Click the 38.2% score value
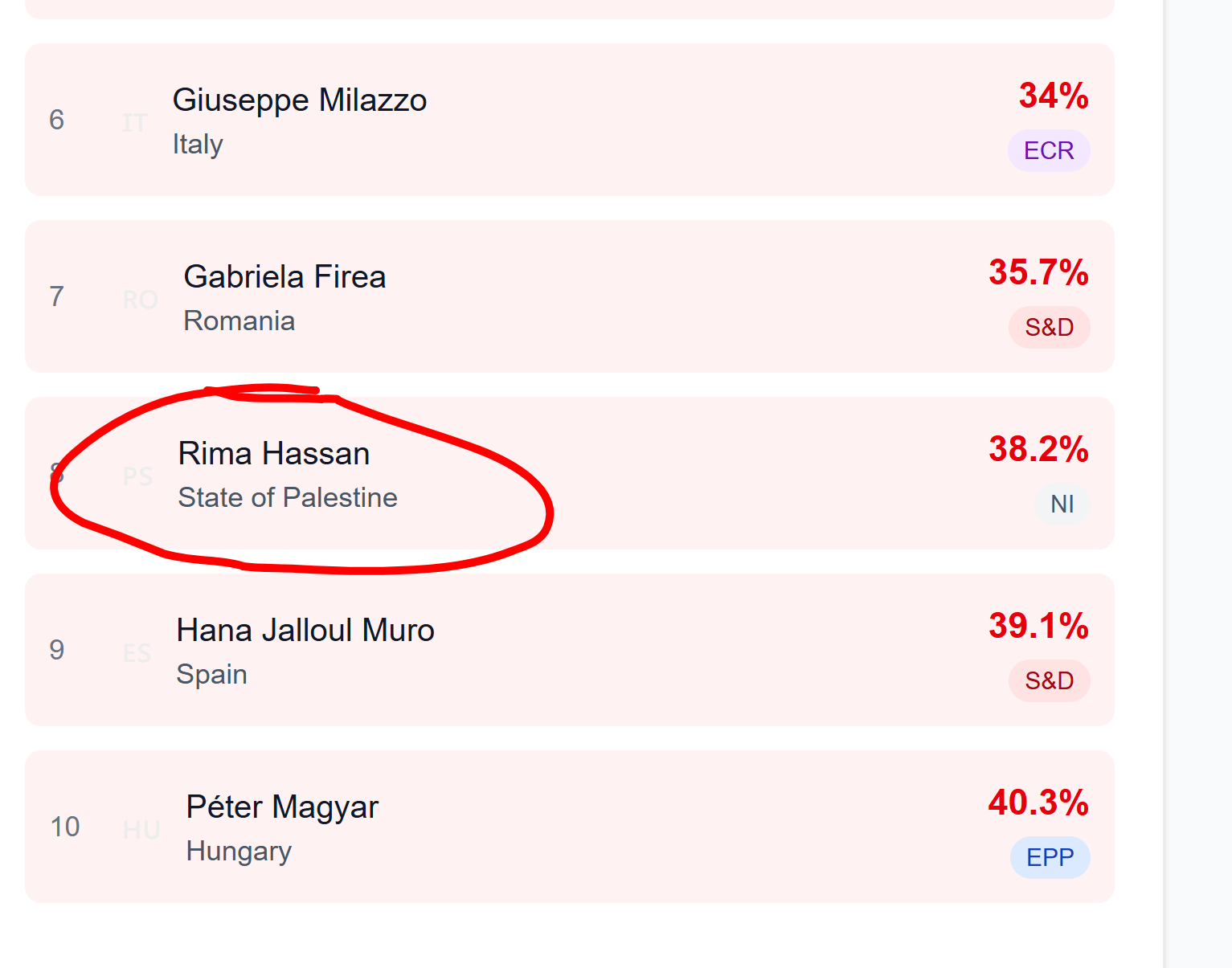1232x968 pixels. pos(1038,450)
